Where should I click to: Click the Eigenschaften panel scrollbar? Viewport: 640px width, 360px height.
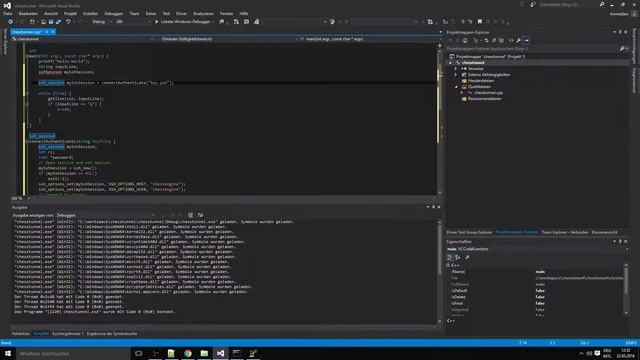[626, 289]
